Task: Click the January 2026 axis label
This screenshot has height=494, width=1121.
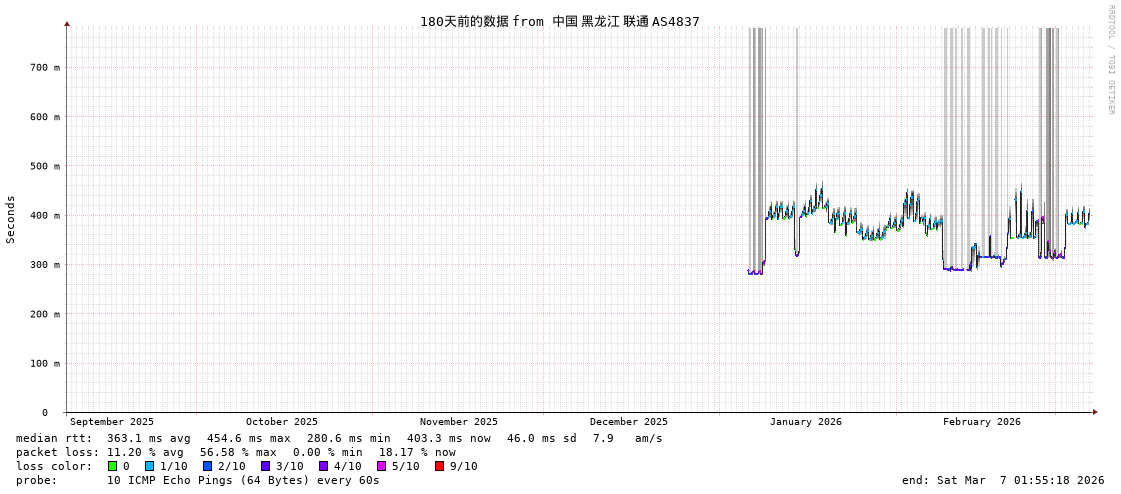Action: pos(806,422)
